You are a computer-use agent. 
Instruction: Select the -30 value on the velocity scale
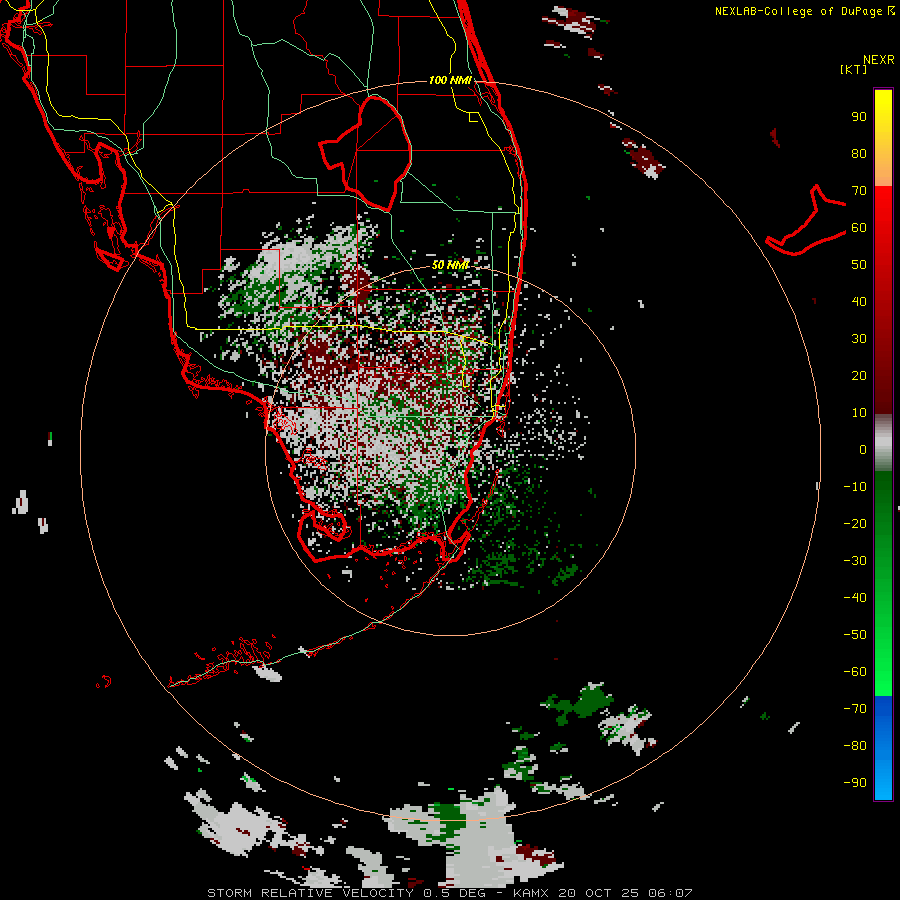[x=855, y=561]
